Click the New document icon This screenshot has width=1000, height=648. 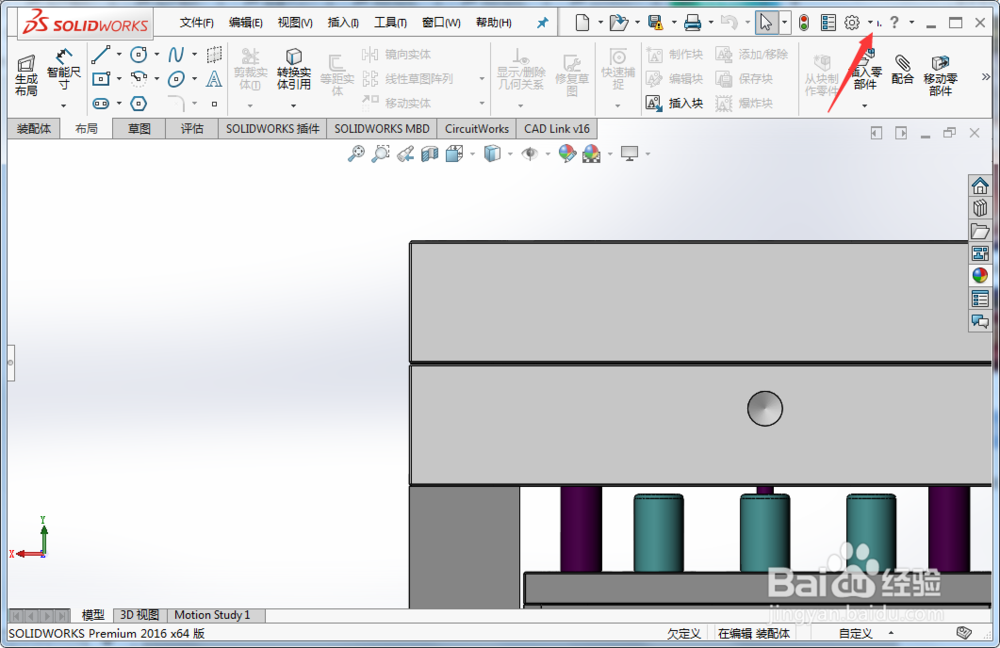pos(582,23)
